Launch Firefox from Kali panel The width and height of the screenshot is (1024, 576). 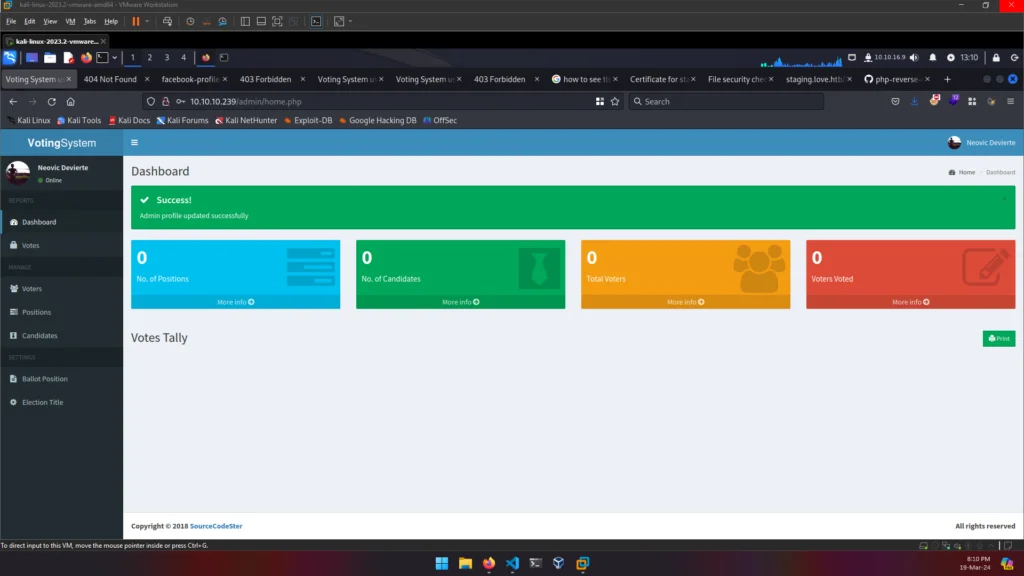pyautogui.click(x=86, y=57)
